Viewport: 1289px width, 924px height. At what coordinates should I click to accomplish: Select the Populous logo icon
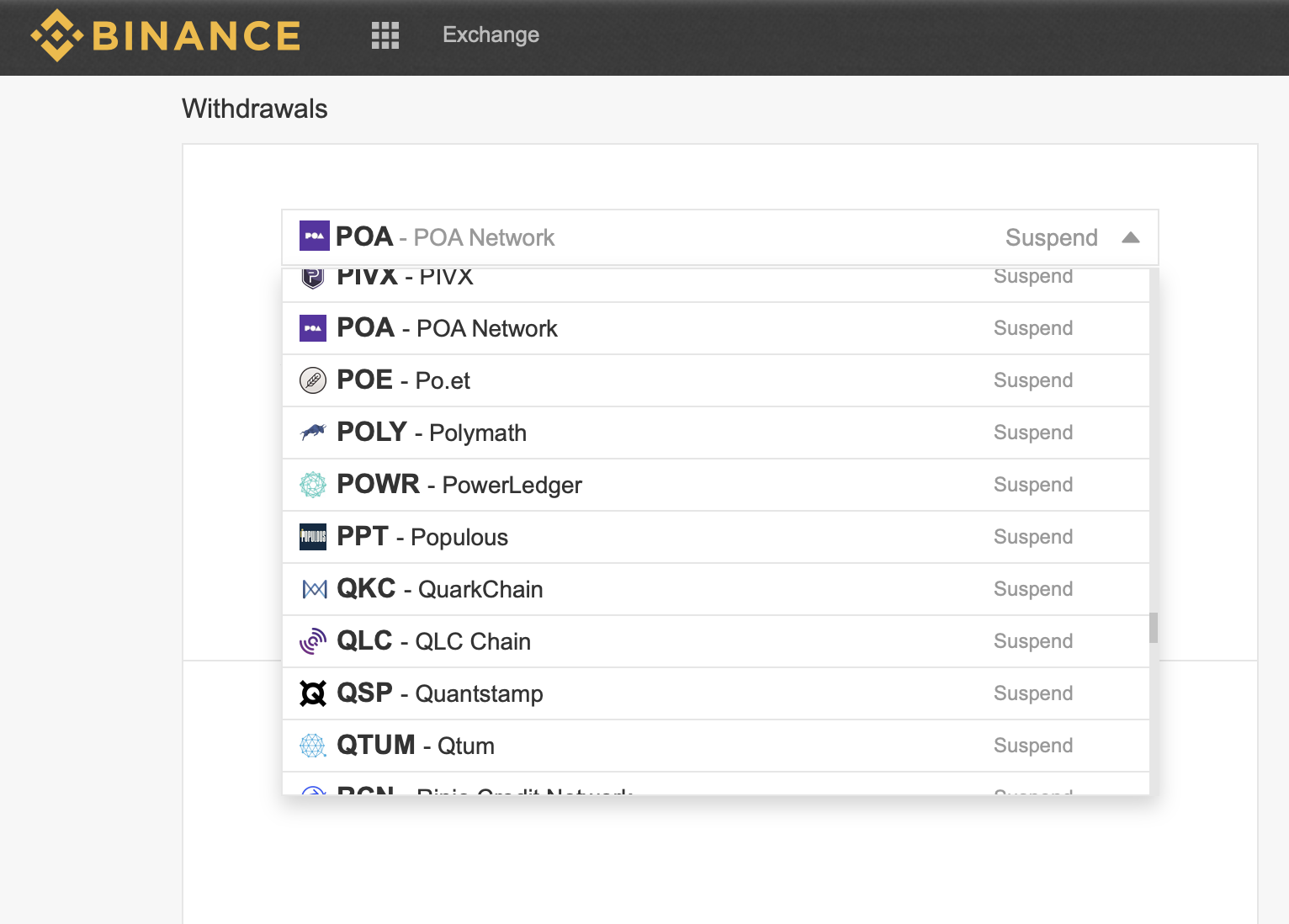(x=312, y=536)
